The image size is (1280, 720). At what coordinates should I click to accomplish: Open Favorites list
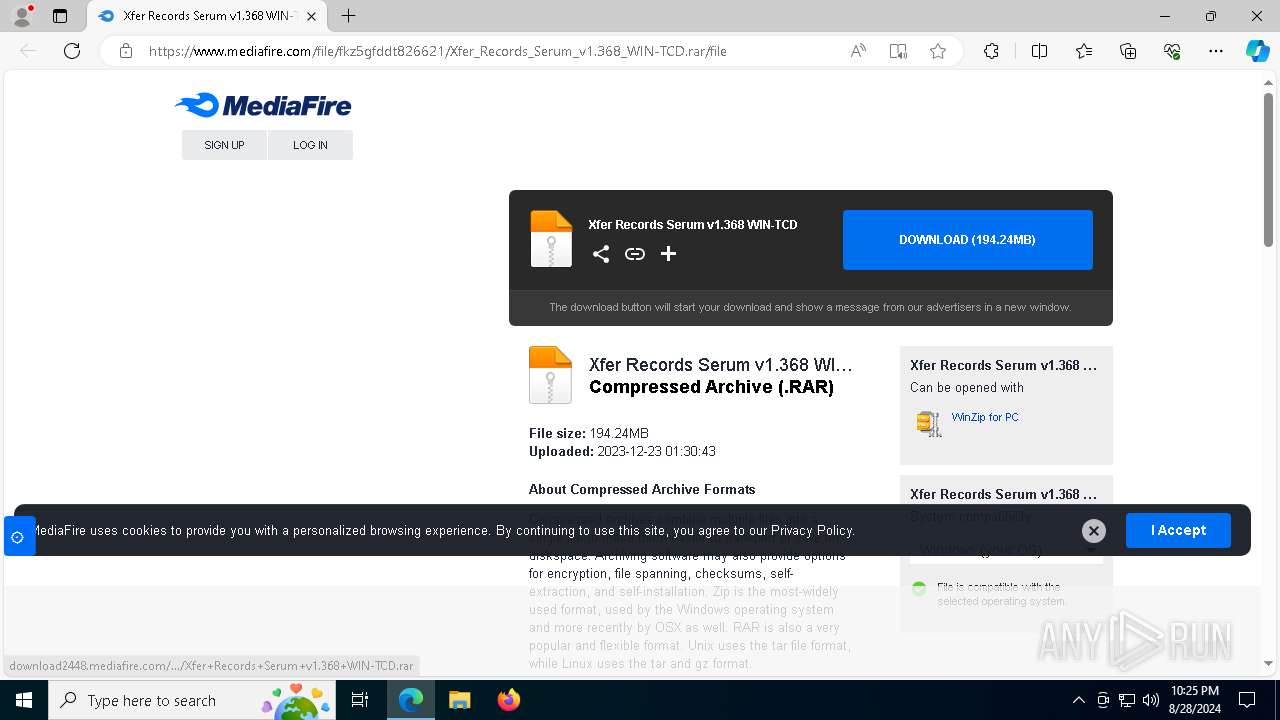pos(1084,51)
